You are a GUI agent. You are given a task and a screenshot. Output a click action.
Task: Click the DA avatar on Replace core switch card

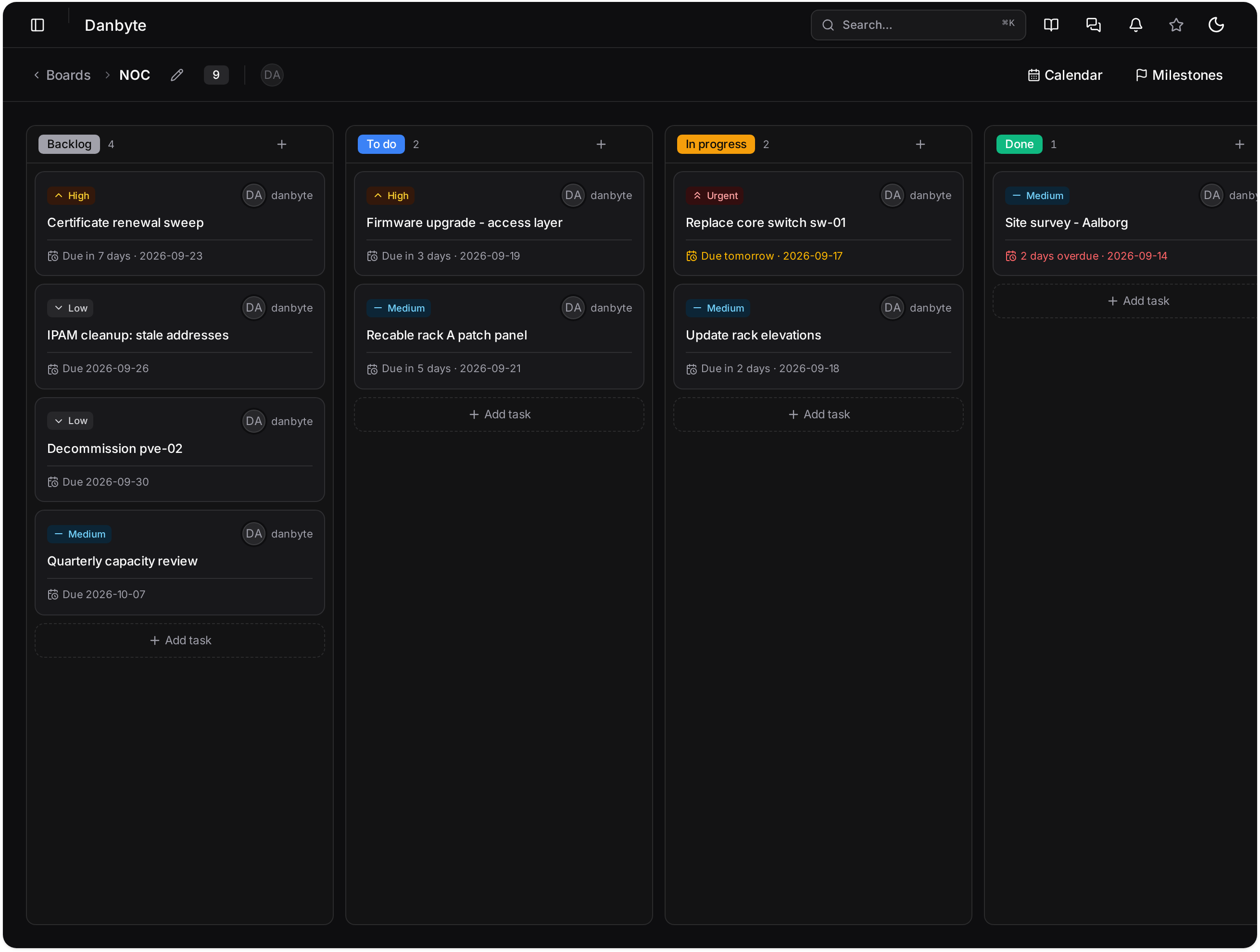(892, 195)
